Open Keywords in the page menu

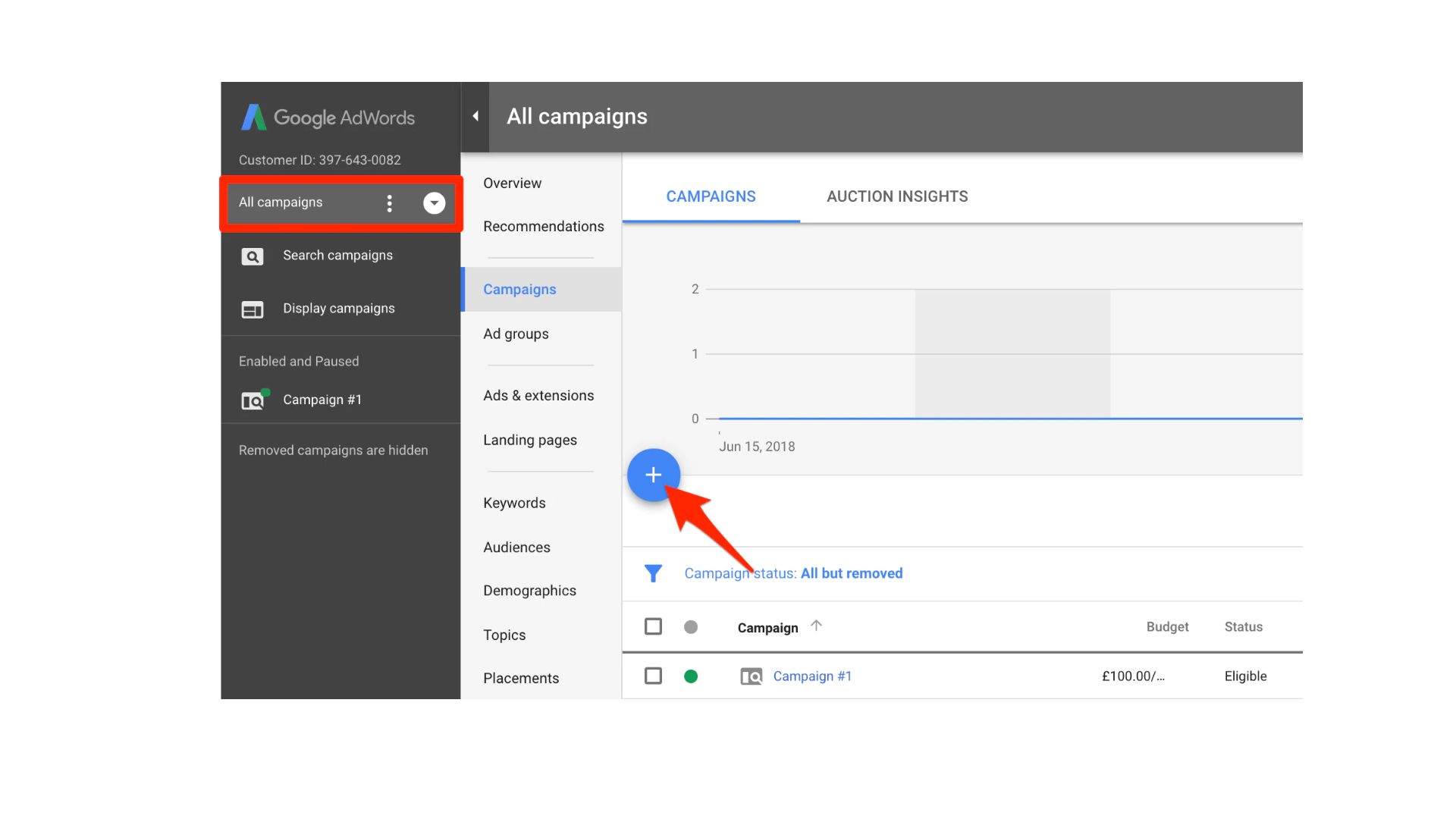514,504
